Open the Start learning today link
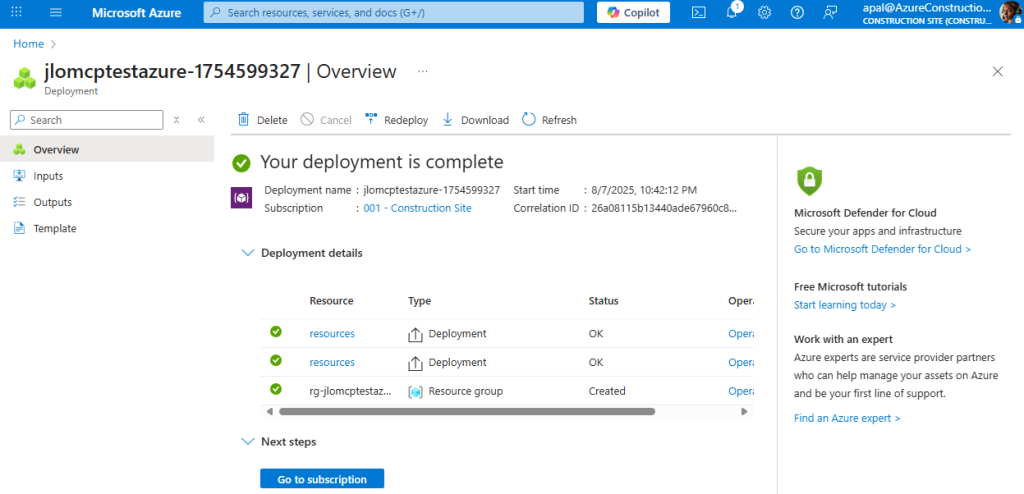Viewport: 1024px width, 494px height. pos(844,305)
